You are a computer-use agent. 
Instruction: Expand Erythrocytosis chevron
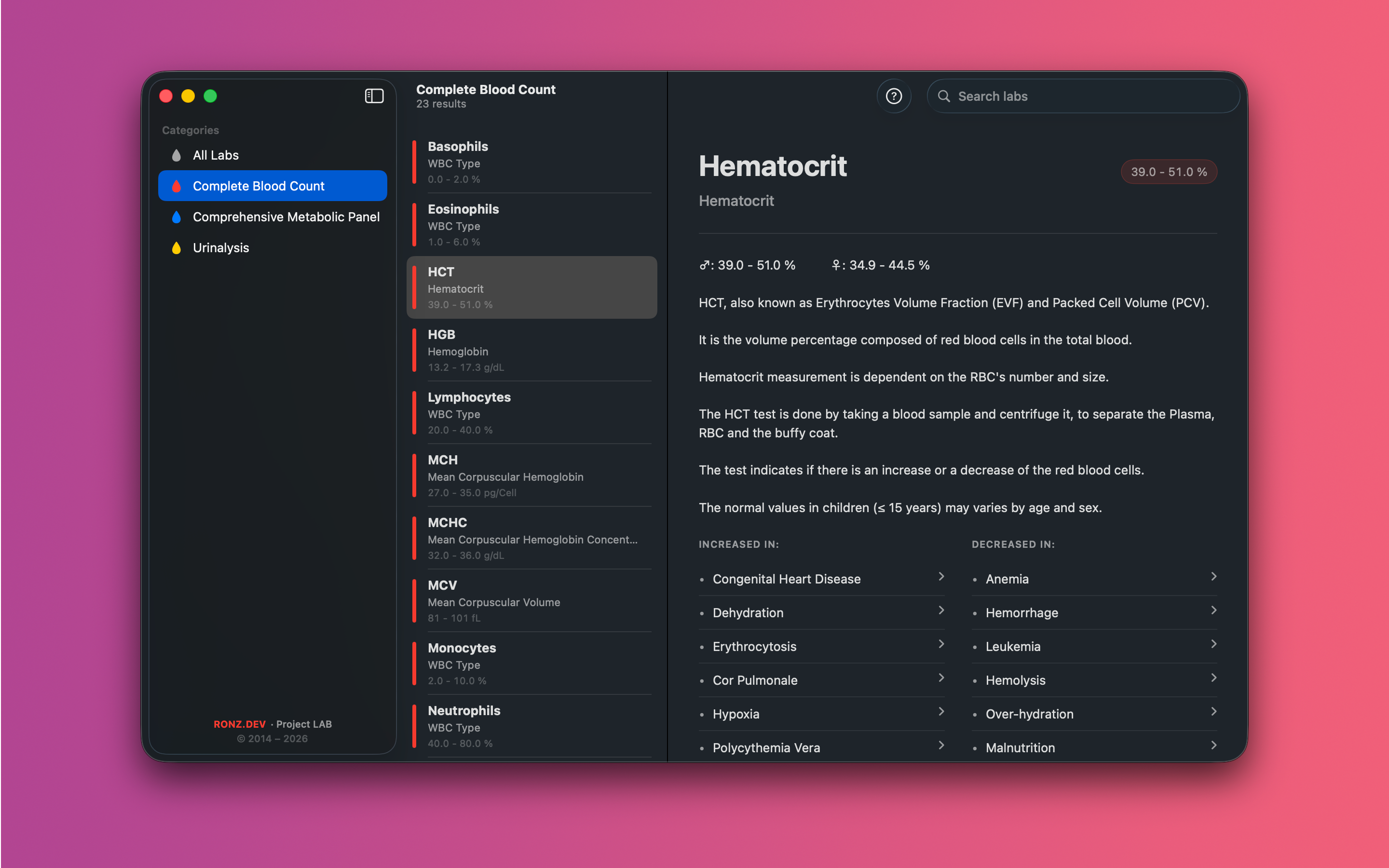[941, 644]
